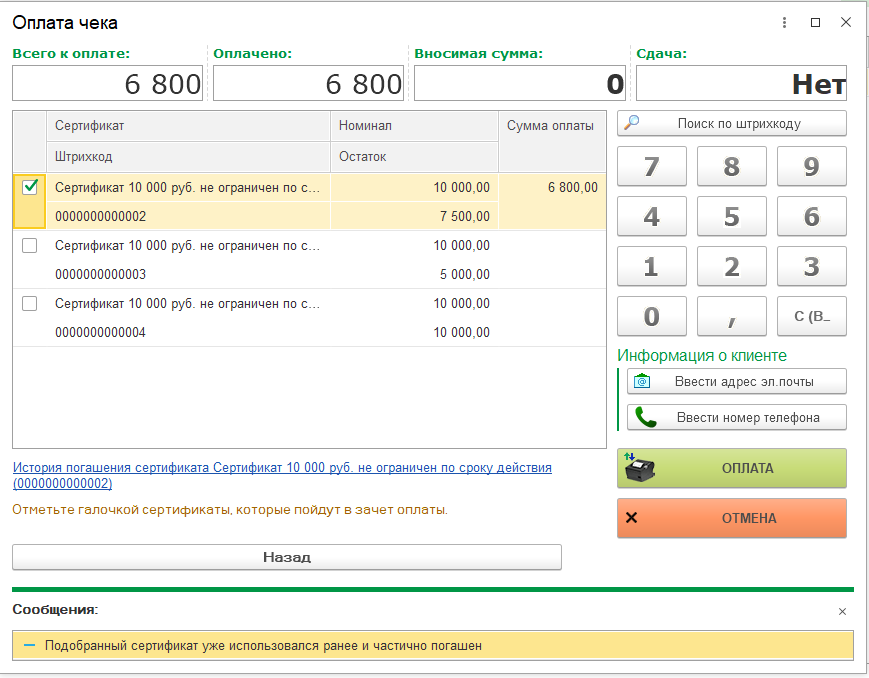869x678 pixels.
Task: Click Остаток column header
Action: 414,157
